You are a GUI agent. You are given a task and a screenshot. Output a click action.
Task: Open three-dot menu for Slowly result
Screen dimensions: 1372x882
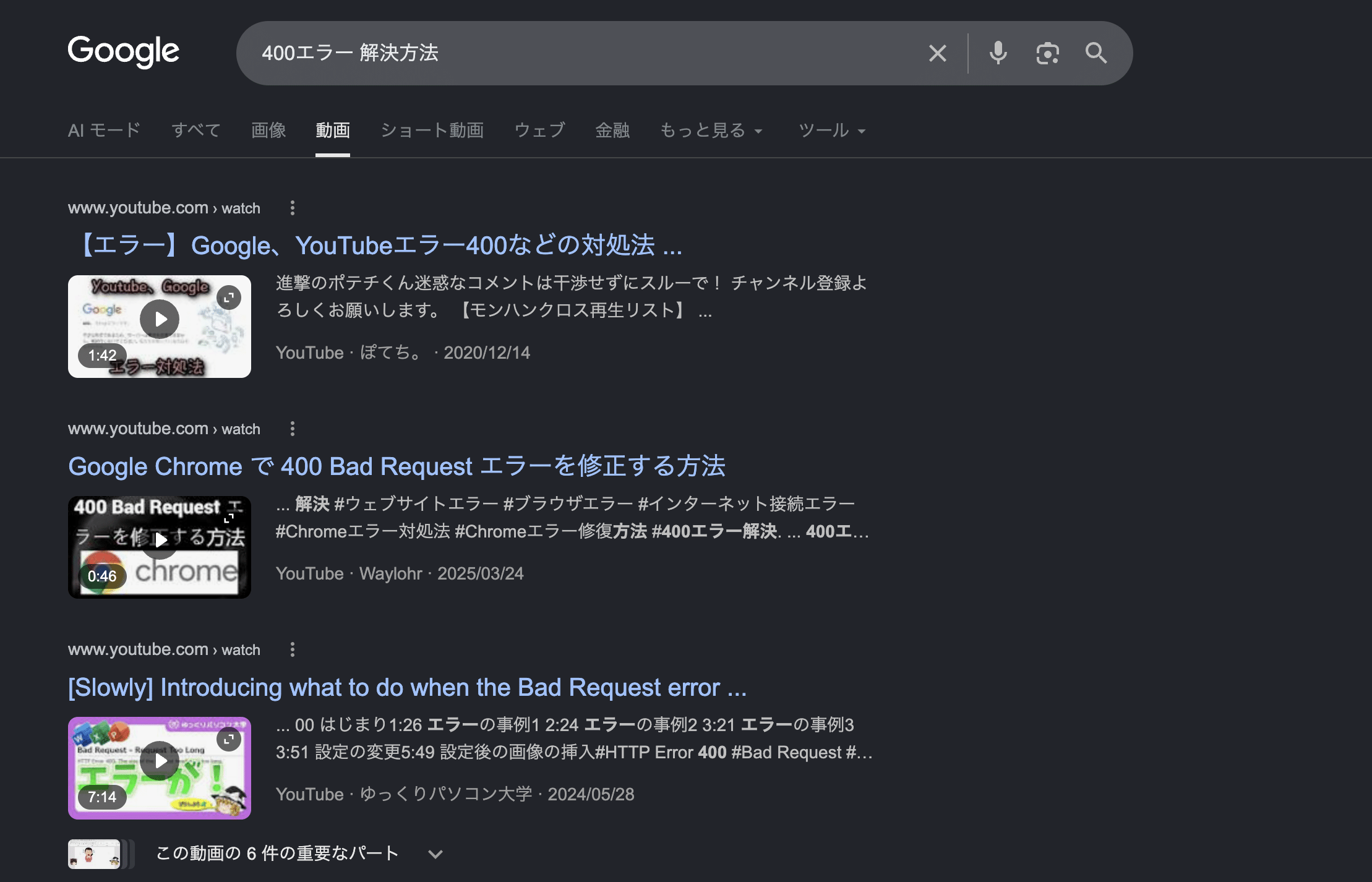pos(293,649)
